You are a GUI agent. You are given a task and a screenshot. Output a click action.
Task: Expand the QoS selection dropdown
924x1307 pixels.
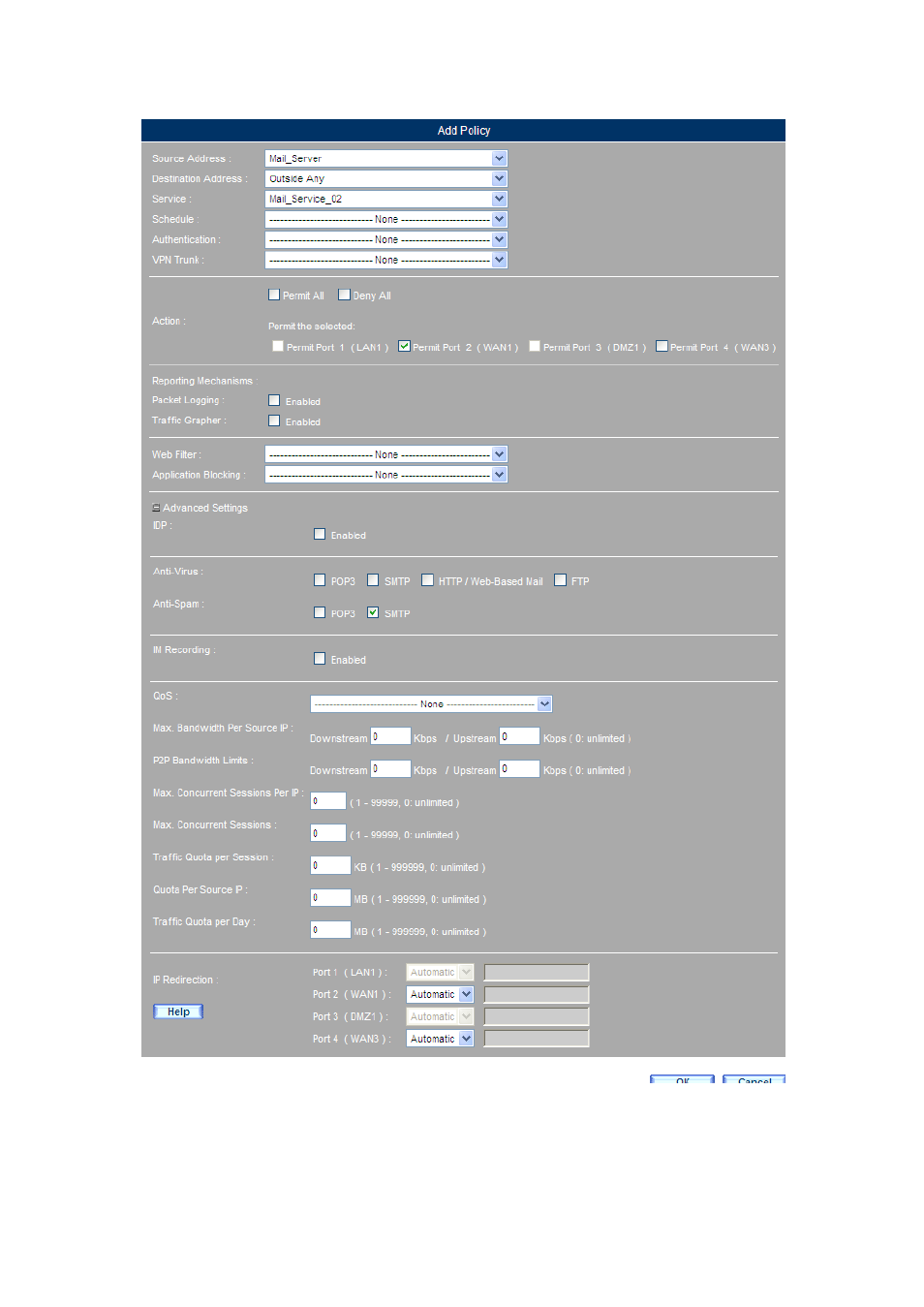tap(544, 704)
